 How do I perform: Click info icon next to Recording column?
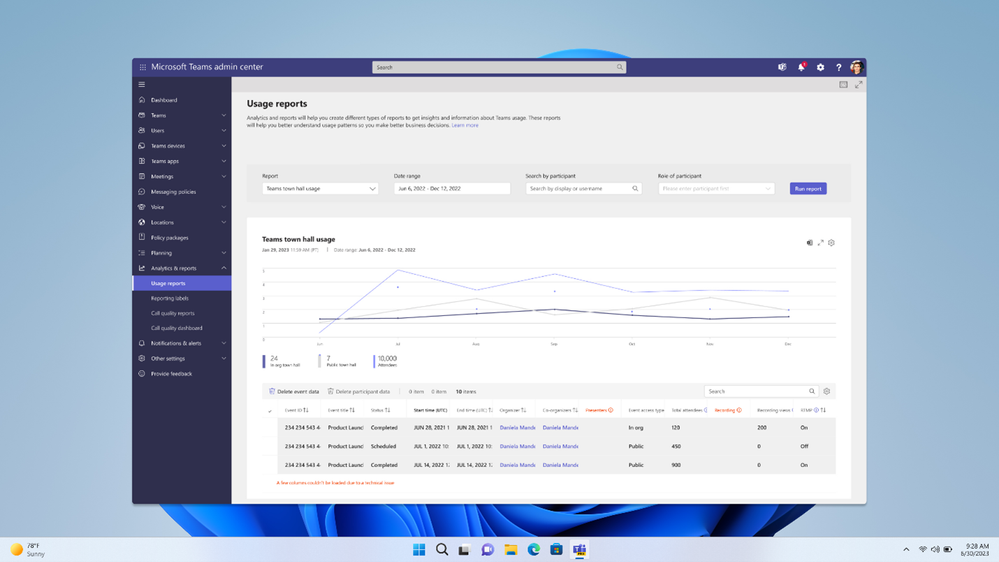tap(739, 410)
